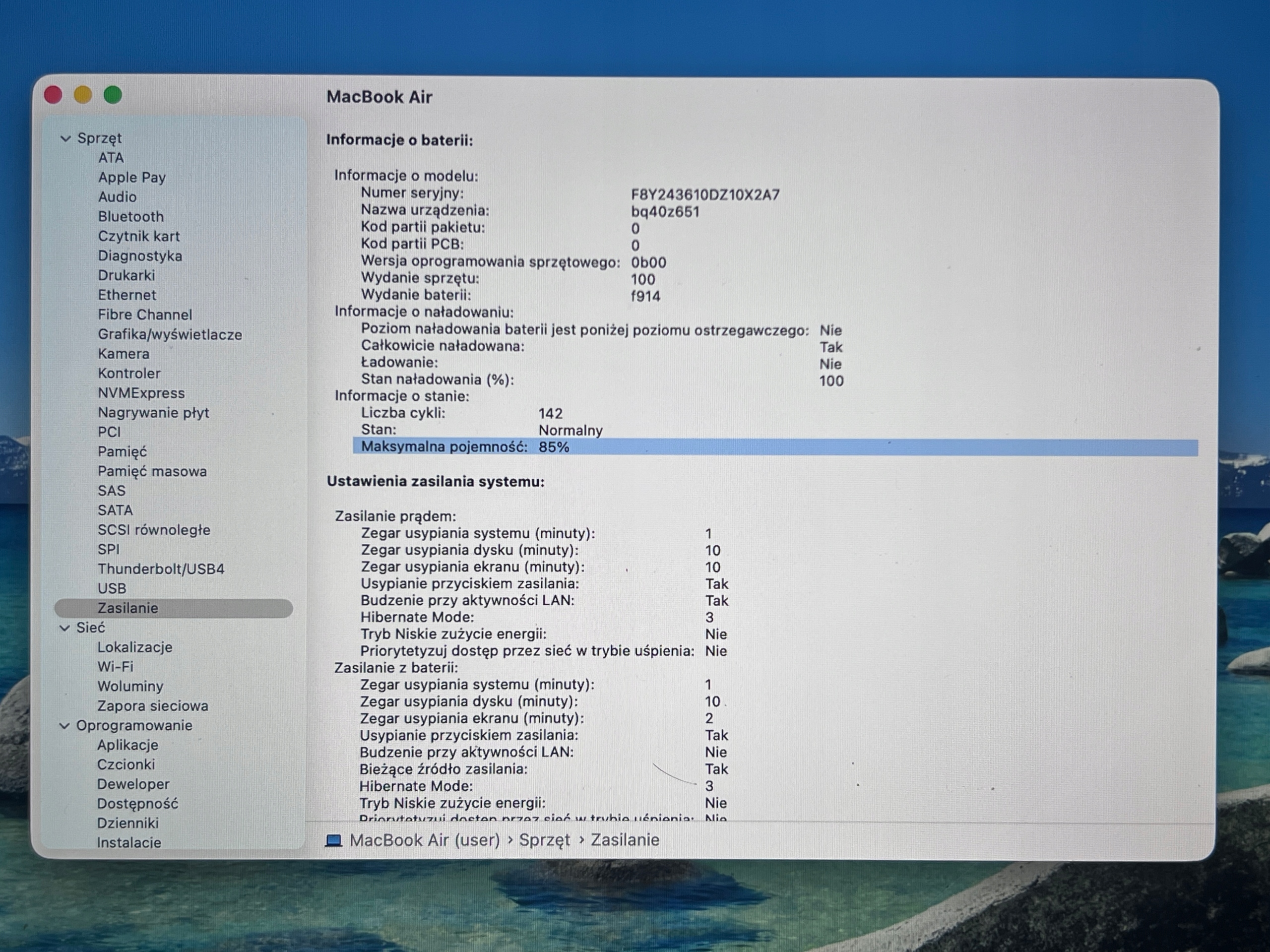The height and width of the screenshot is (952, 1270).
Task: Click Sprzęt in the path bar
Action: (545, 840)
